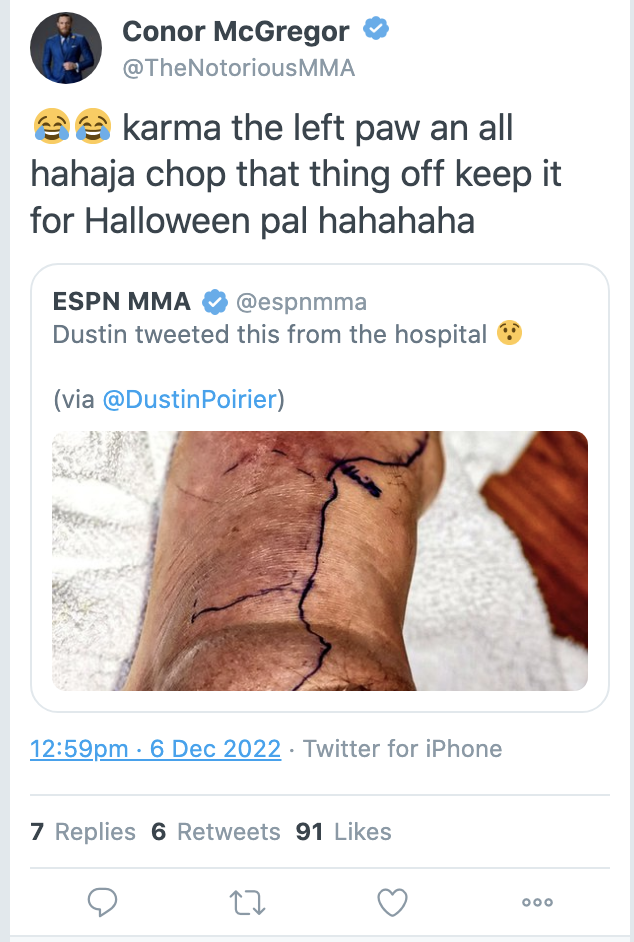The height and width of the screenshot is (942, 634).
Task: Click the @espnmma handle
Action: pyautogui.click(x=301, y=302)
